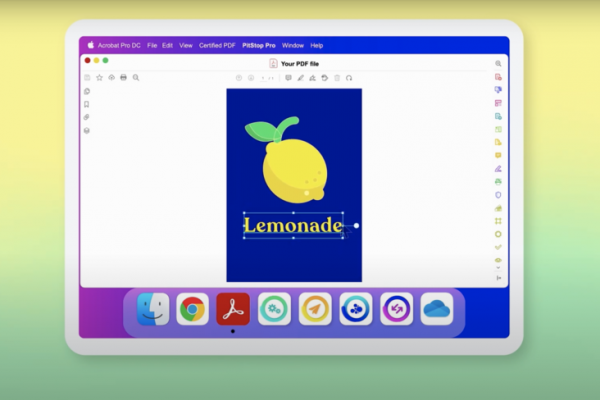Select the pen highlight tool in toolbar
The height and width of the screenshot is (400, 600).
300,77
